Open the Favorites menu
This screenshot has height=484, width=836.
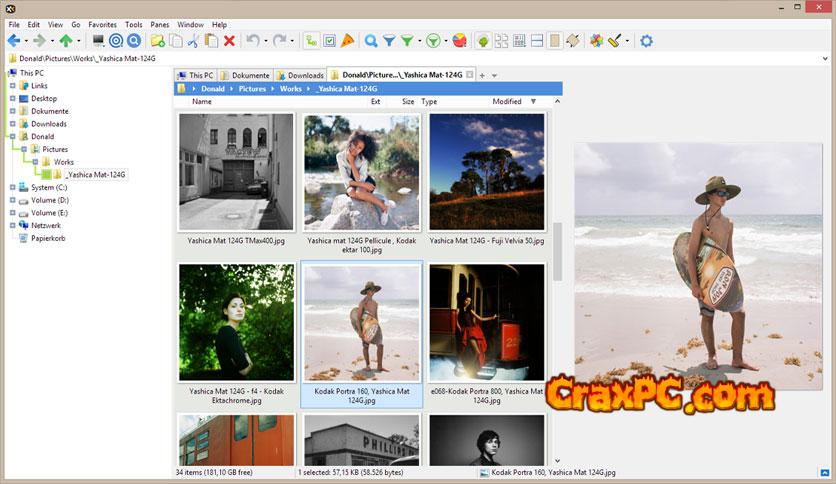(102, 24)
